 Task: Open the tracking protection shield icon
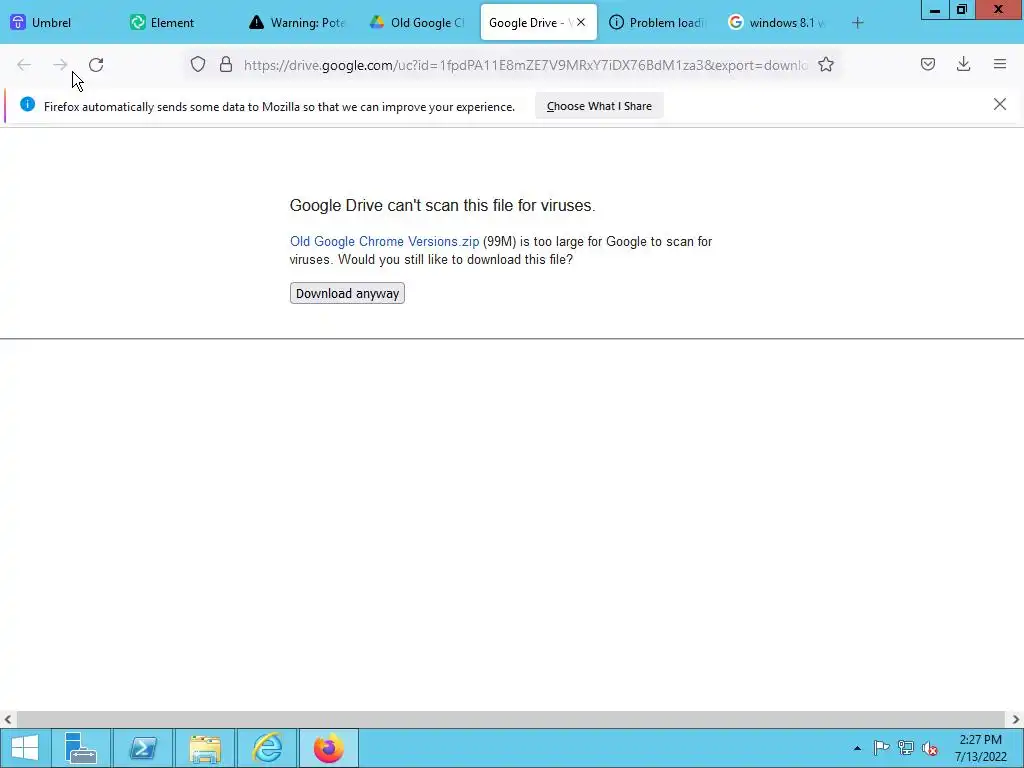tap(198, 64)
